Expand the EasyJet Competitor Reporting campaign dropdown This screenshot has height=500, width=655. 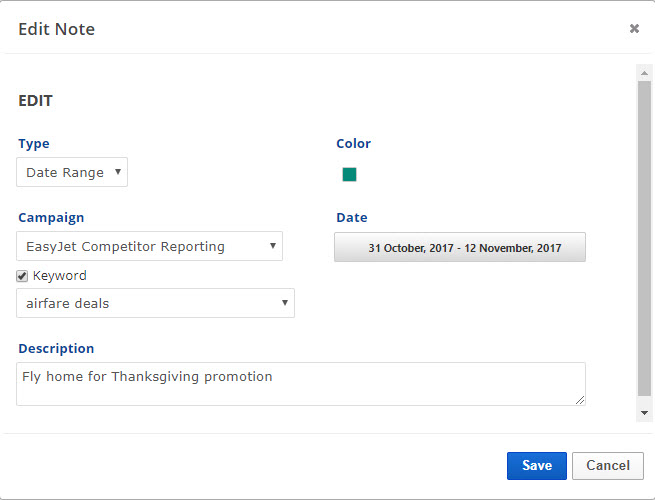click(x=150, y=246)
